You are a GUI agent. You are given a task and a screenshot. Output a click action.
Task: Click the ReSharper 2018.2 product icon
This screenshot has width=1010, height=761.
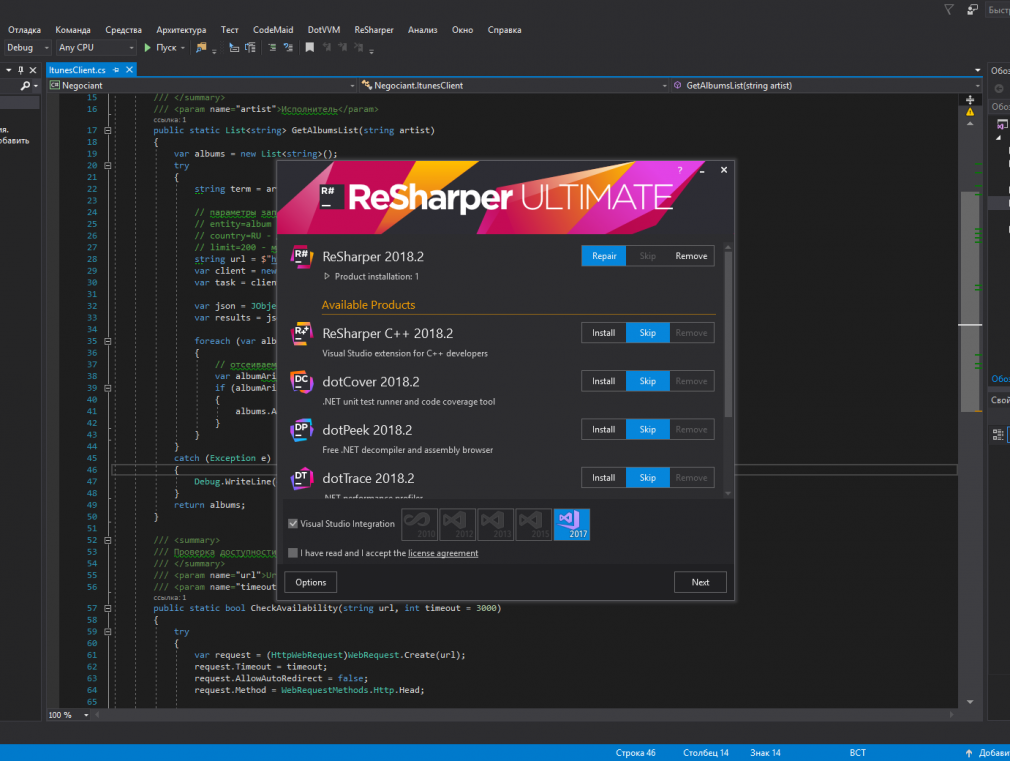pos(301,256)
